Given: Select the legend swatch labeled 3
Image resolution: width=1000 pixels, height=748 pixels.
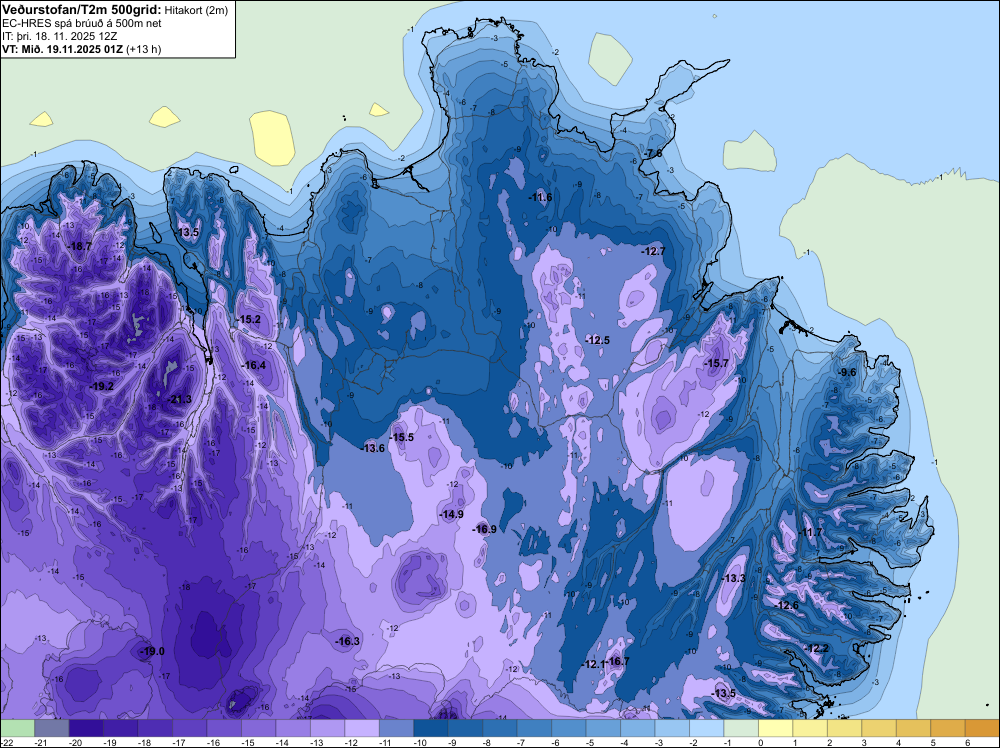Looking at the screenshot, I should 878,728.
